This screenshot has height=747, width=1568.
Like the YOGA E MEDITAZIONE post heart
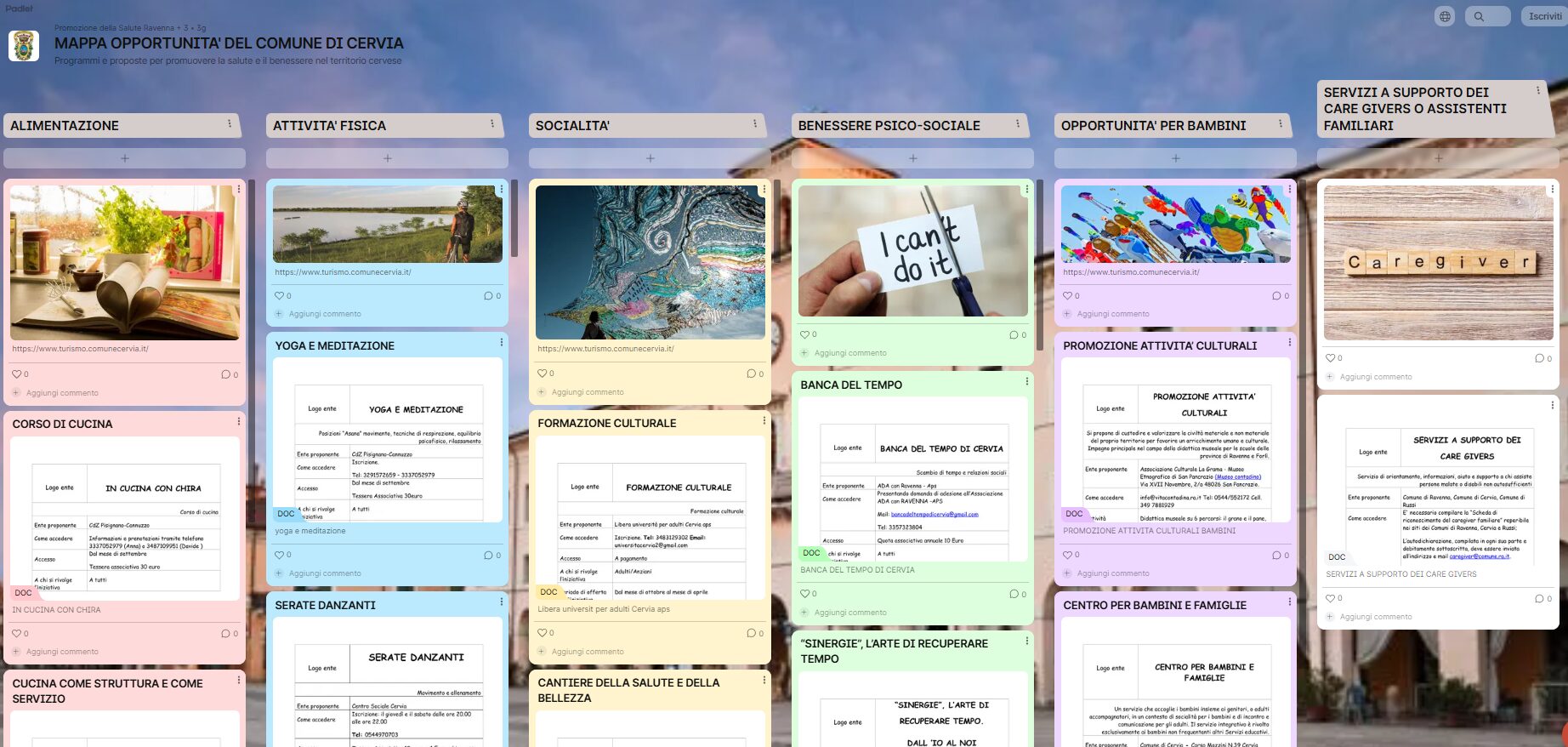(279, 555)
